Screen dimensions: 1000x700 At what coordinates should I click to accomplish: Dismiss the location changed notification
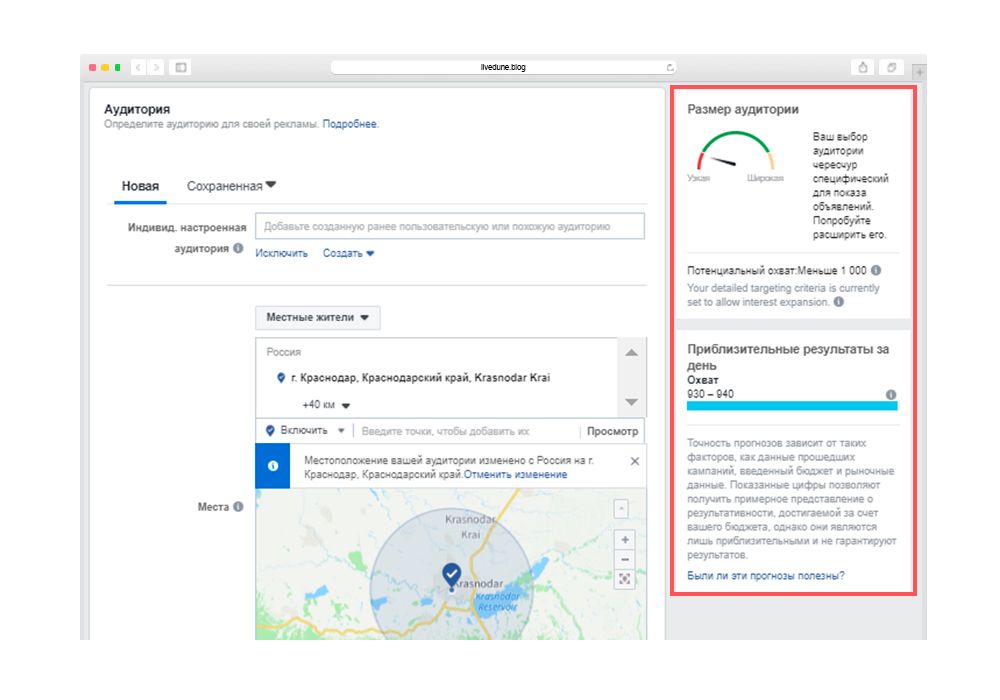point(634,461)
